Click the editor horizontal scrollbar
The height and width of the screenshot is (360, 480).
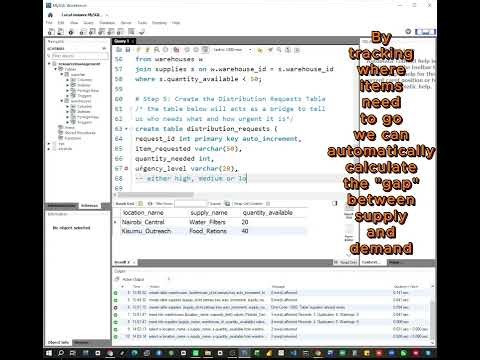pos(155,195)
